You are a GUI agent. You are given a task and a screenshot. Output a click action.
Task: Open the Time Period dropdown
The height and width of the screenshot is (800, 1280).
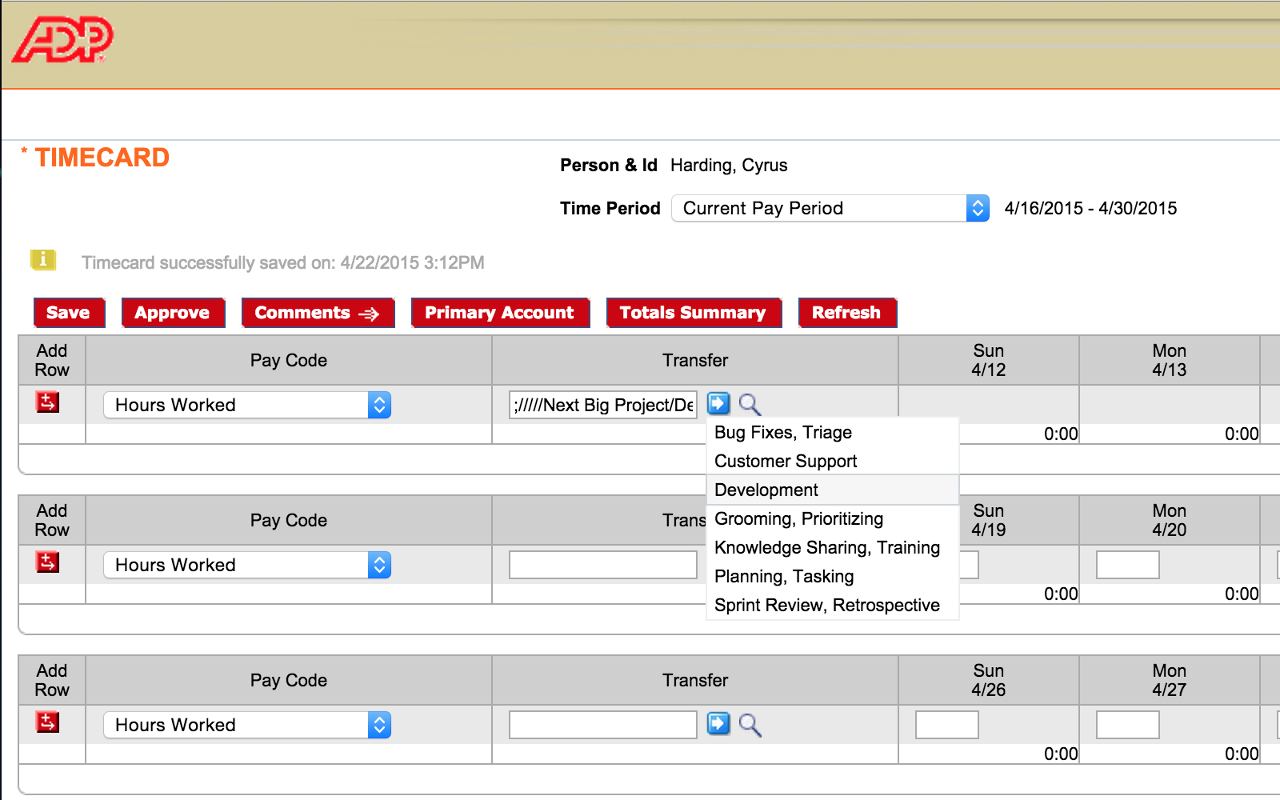975,208
